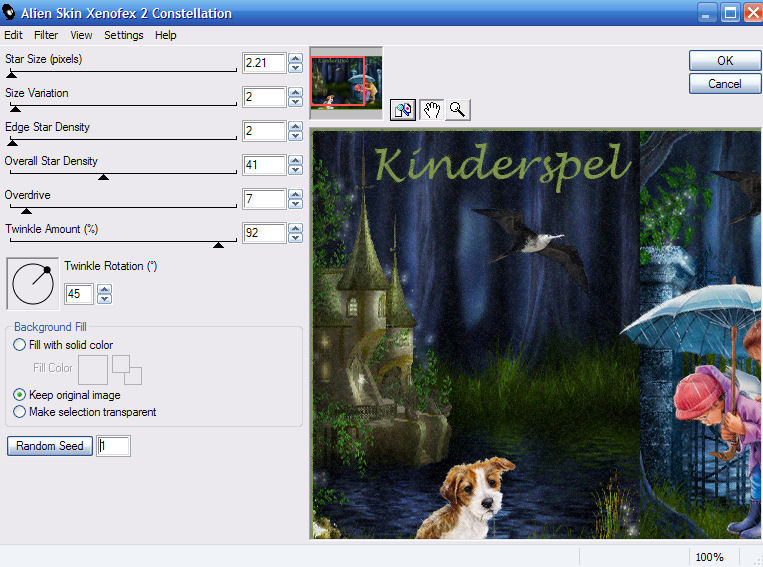Image resolution: width=763 pixels, height=567 pixels.
Task: Decrease Size Variation with down arrow
Action: (x=295, y=102)
